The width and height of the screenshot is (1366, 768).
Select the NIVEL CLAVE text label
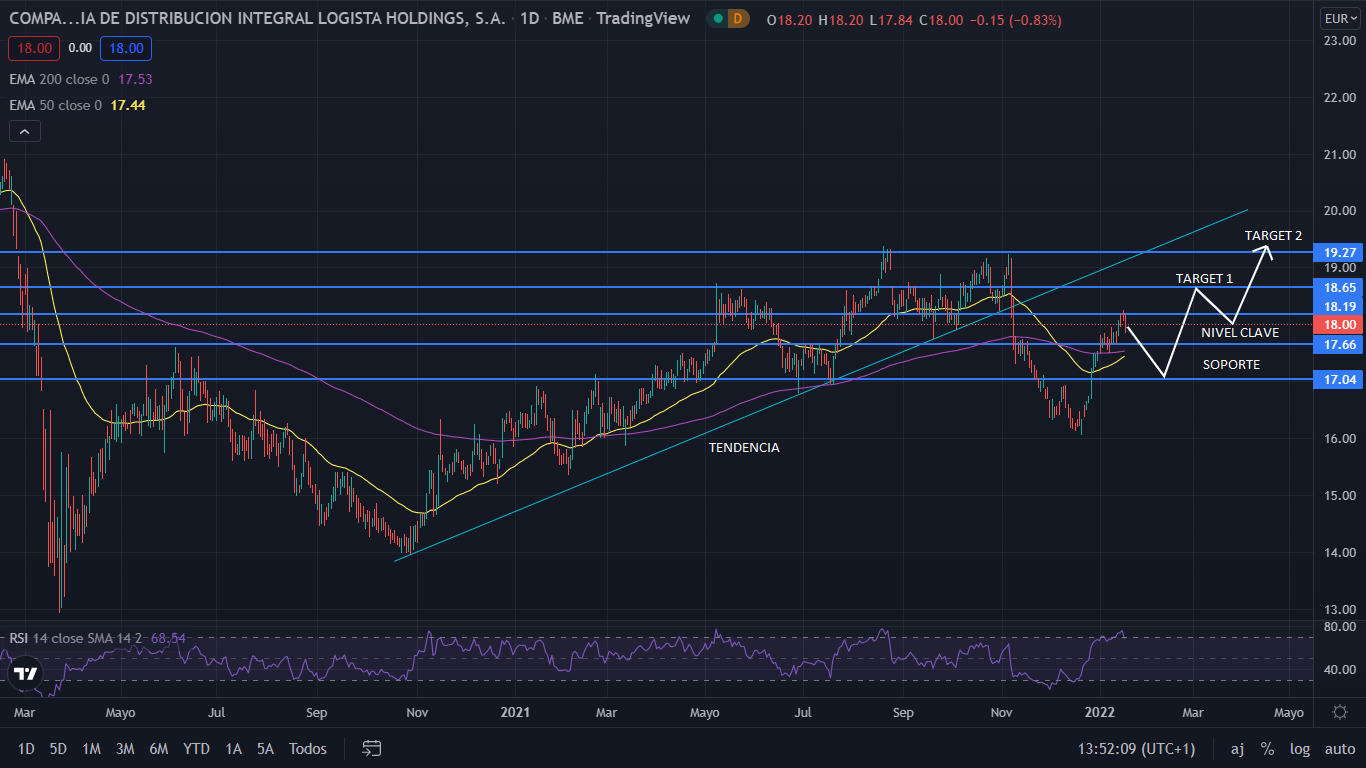pyautogui.click(x=1240, y=333)
